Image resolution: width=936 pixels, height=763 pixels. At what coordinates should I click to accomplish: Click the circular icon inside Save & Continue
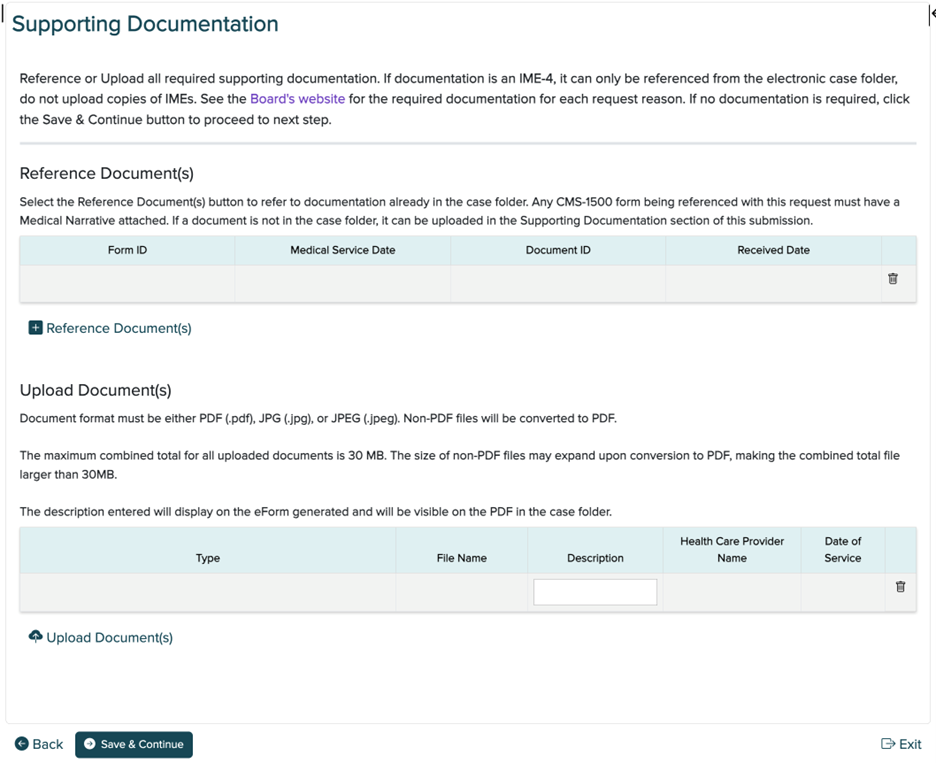tap(91, 744)
